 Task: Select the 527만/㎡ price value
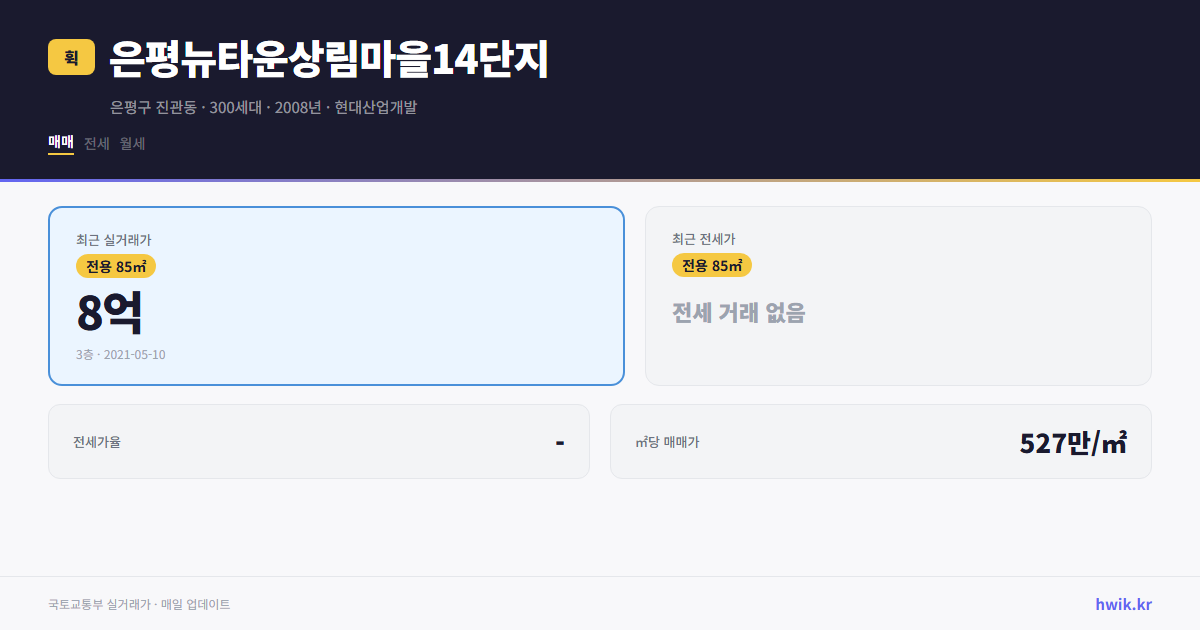(x=1072, y=441)
